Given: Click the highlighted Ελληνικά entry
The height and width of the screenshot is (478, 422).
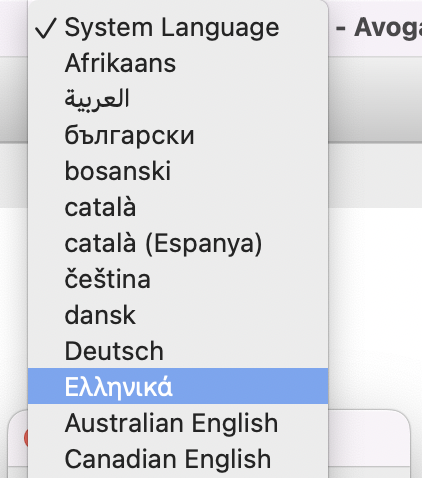Looking at the screenshot, I should (x=178, y=386).
